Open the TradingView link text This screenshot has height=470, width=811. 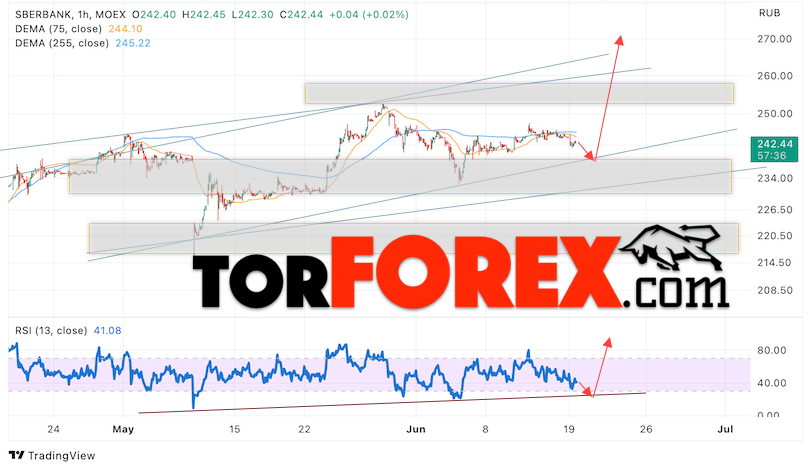62,456
